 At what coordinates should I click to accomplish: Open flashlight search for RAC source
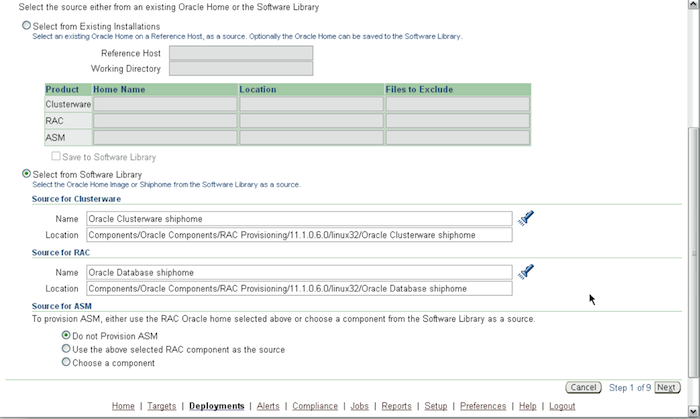coord(526,272)
